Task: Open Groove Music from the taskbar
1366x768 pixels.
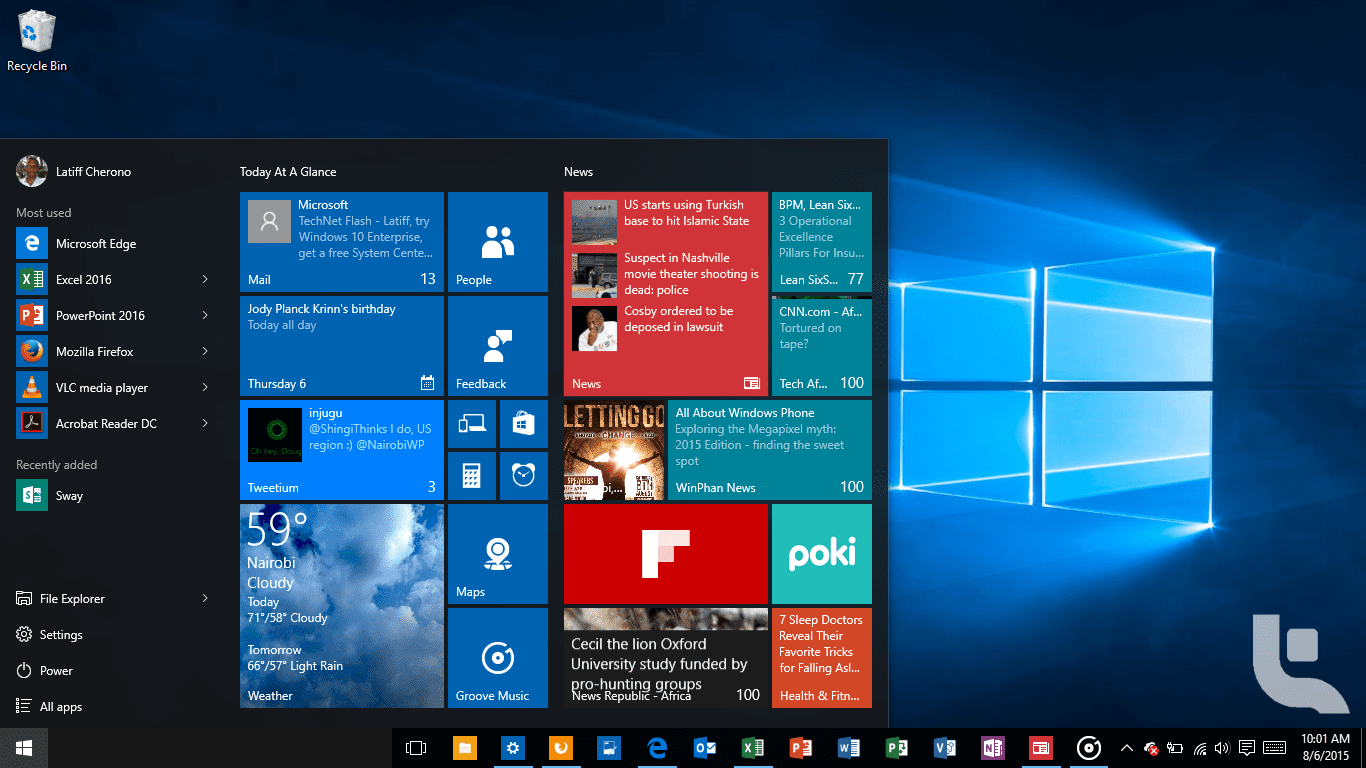Action: pyautogui.click(x=1089, y=748)
